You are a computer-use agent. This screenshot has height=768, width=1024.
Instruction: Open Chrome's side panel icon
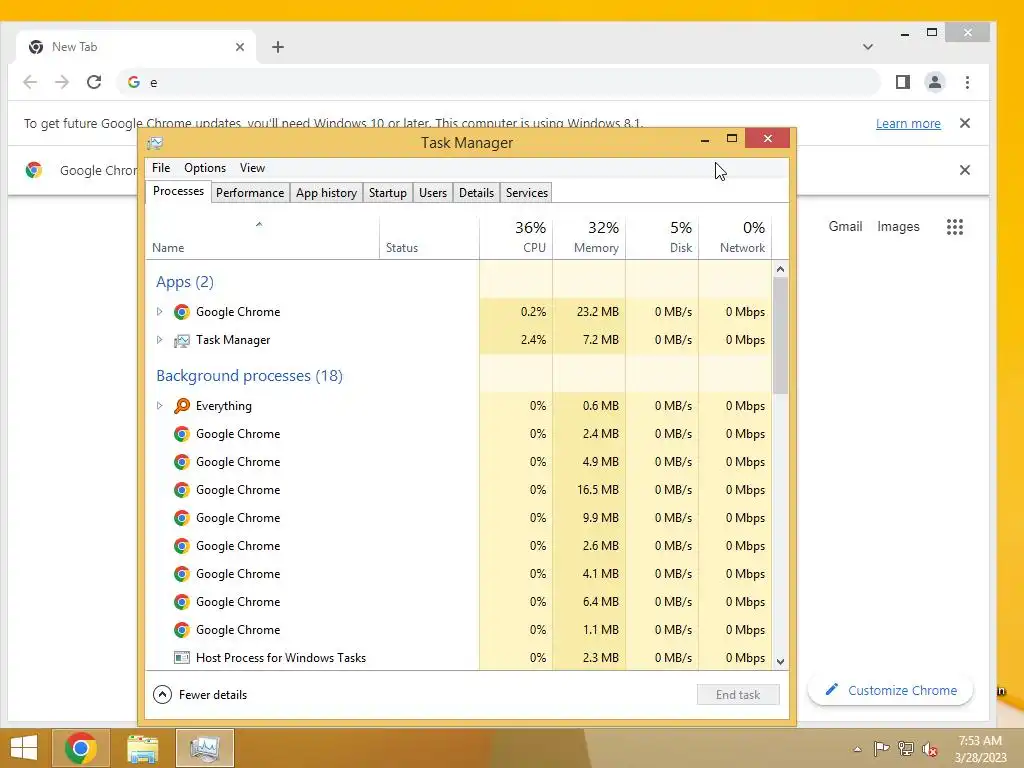[x=903, y=82]
